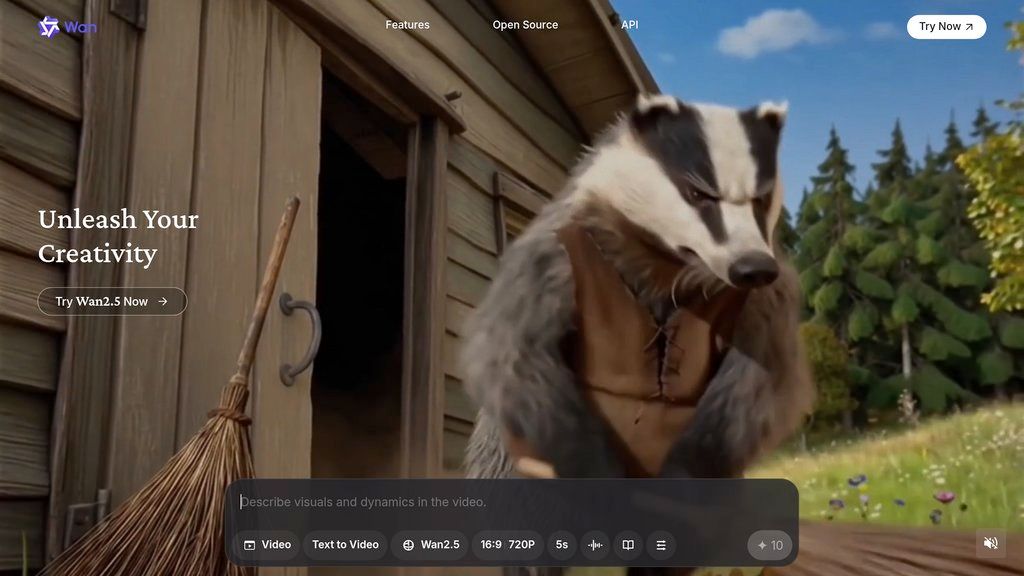Click the Try Now button in header
This screenshot has width=1024, height=576.
(x=946, y=27)
